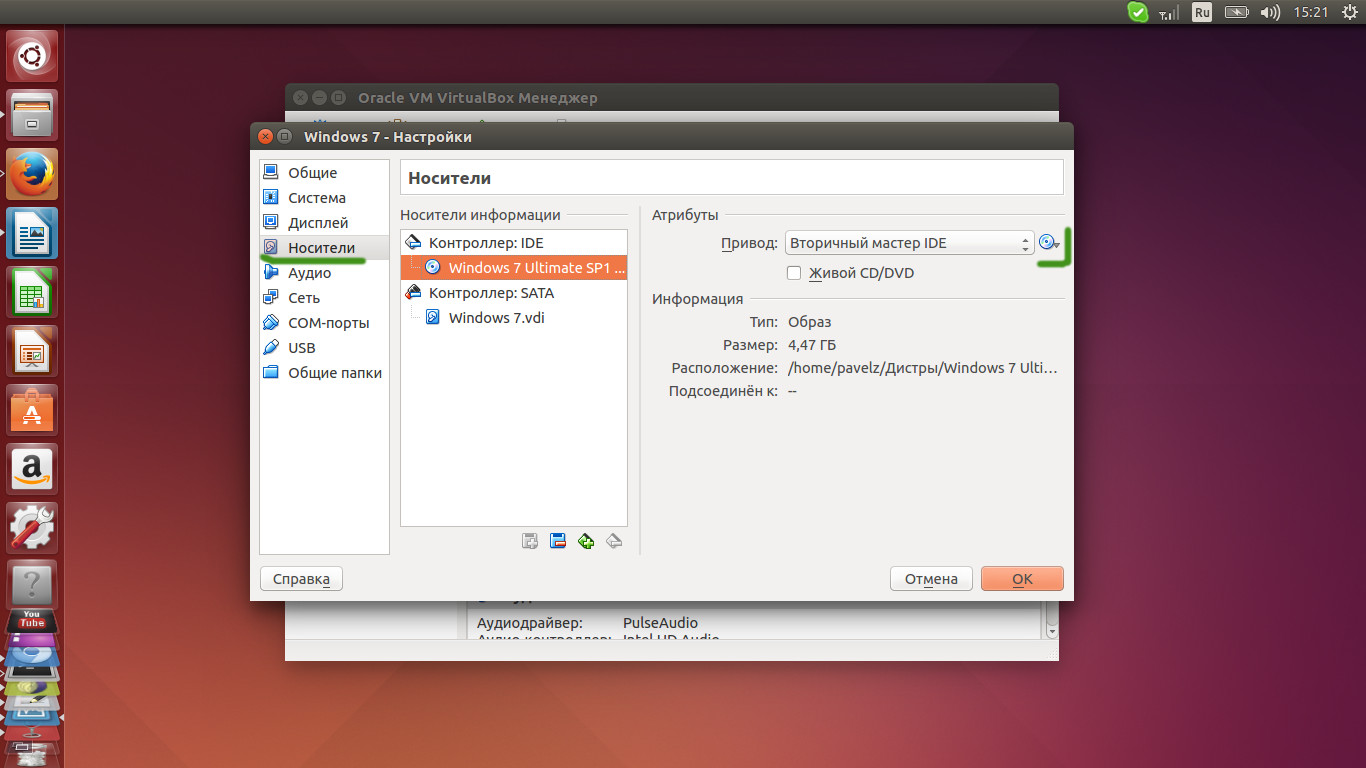Click the green Skype status icon in top panel
Image resolution: width=1366 pixels, height=768 pixels.
point(1137,12)
